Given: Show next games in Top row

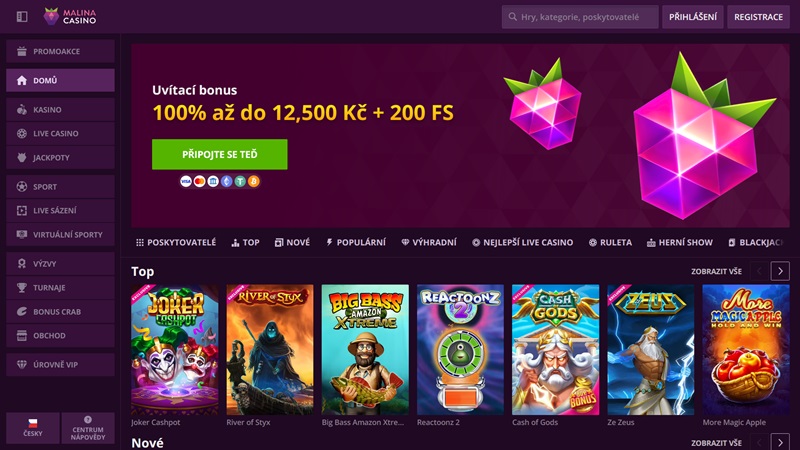Looking at the screenshot, I should click(780, 271).
